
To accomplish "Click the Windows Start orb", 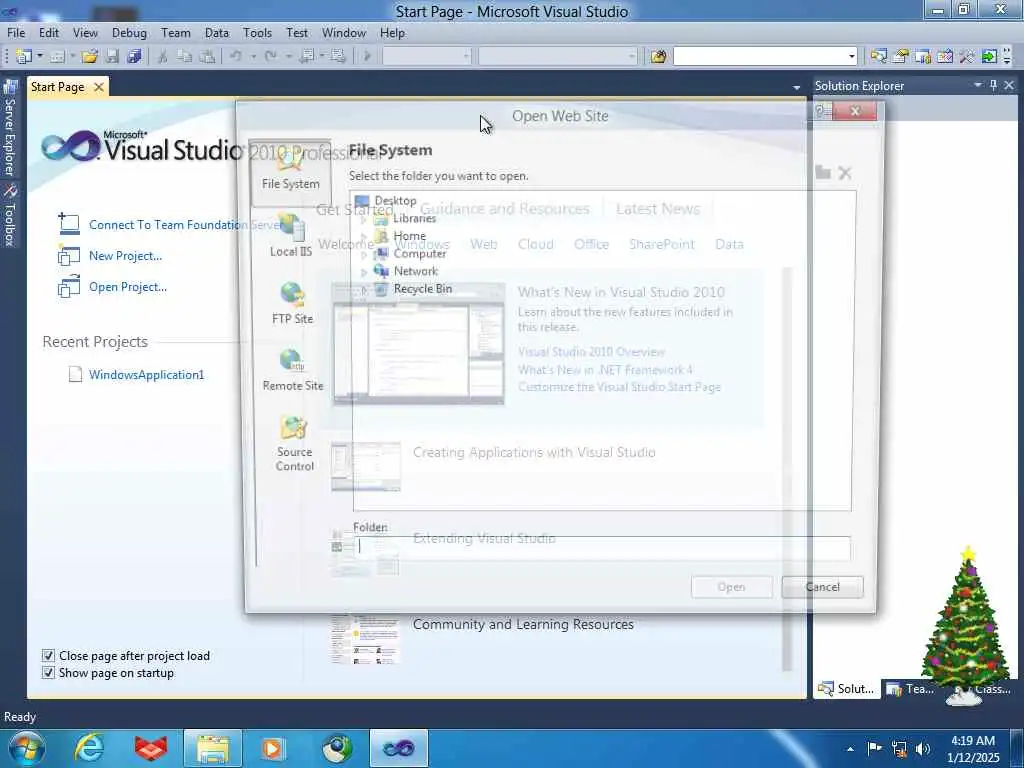I will coord(27,748).
